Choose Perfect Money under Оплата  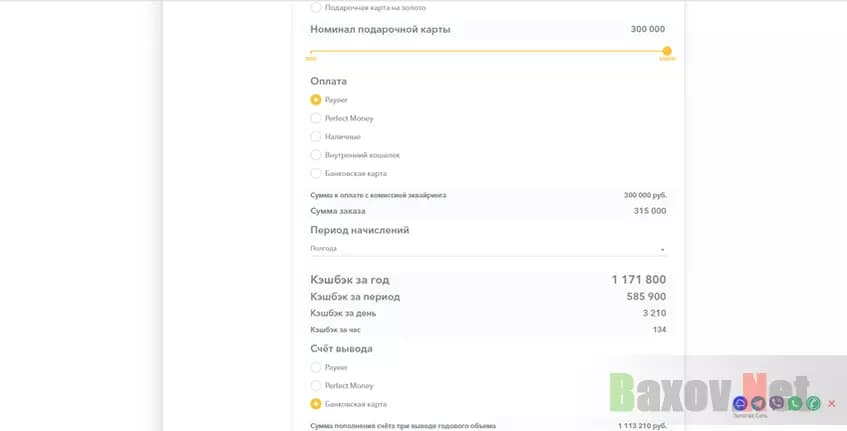(315, 118)
